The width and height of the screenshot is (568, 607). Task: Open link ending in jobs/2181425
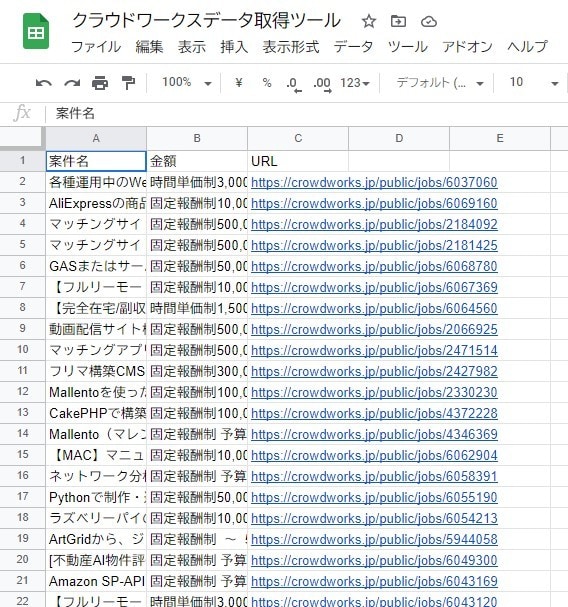coord(374,245)
